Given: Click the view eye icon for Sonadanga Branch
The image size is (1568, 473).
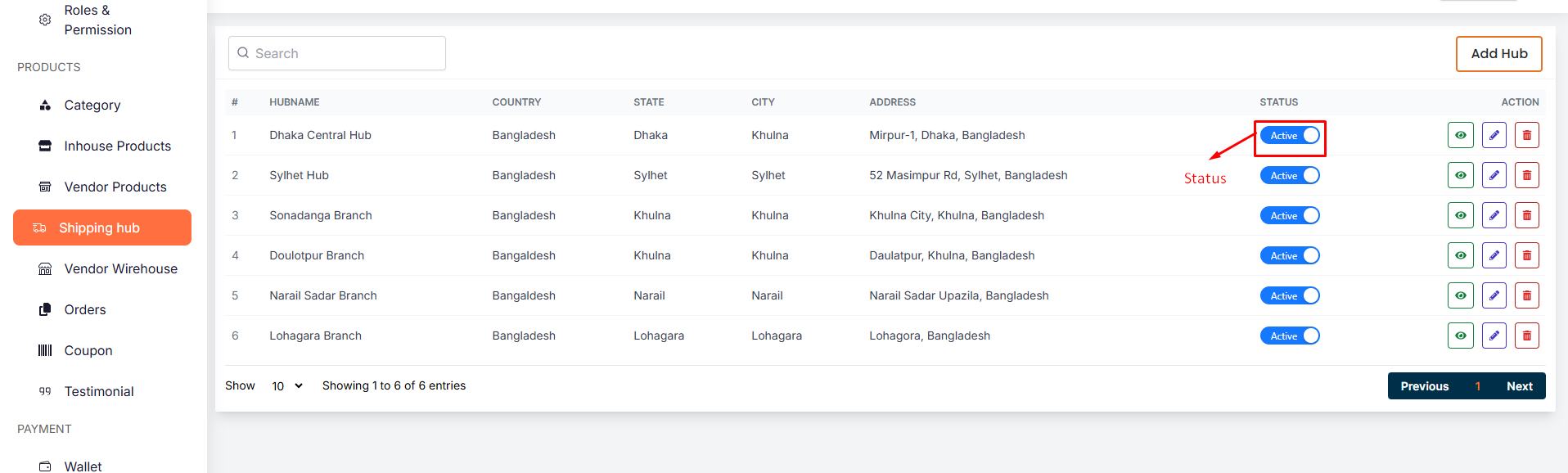Looking at the screenshot, I should pyautogui.click(x=1460, y=215).
